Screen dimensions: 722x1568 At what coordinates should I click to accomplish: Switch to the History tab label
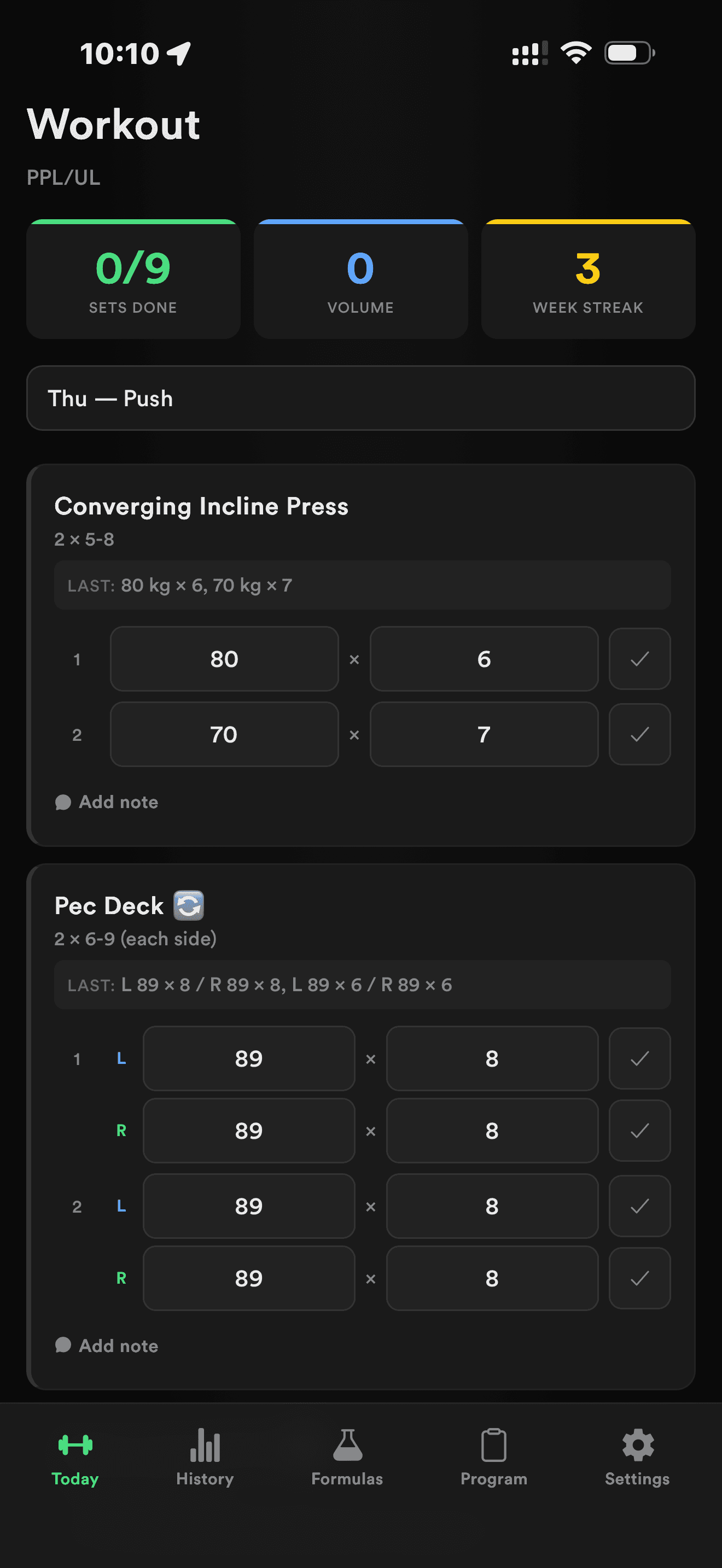(205, 1478)
